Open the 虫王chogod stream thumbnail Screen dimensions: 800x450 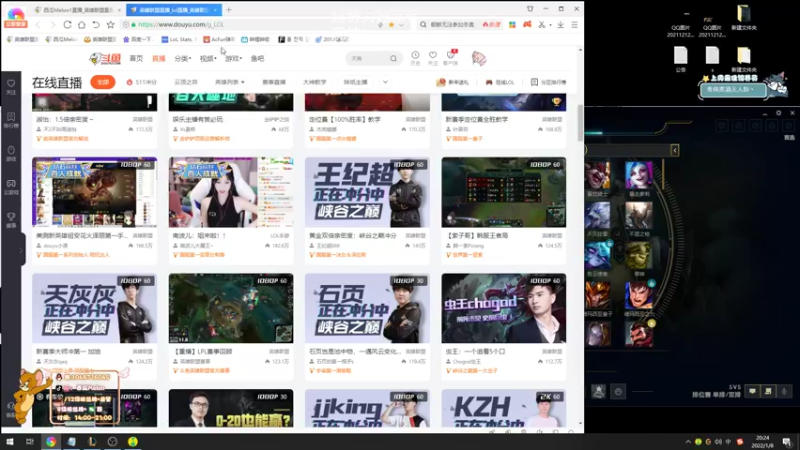pyautogui.click(x=504, y=308)
